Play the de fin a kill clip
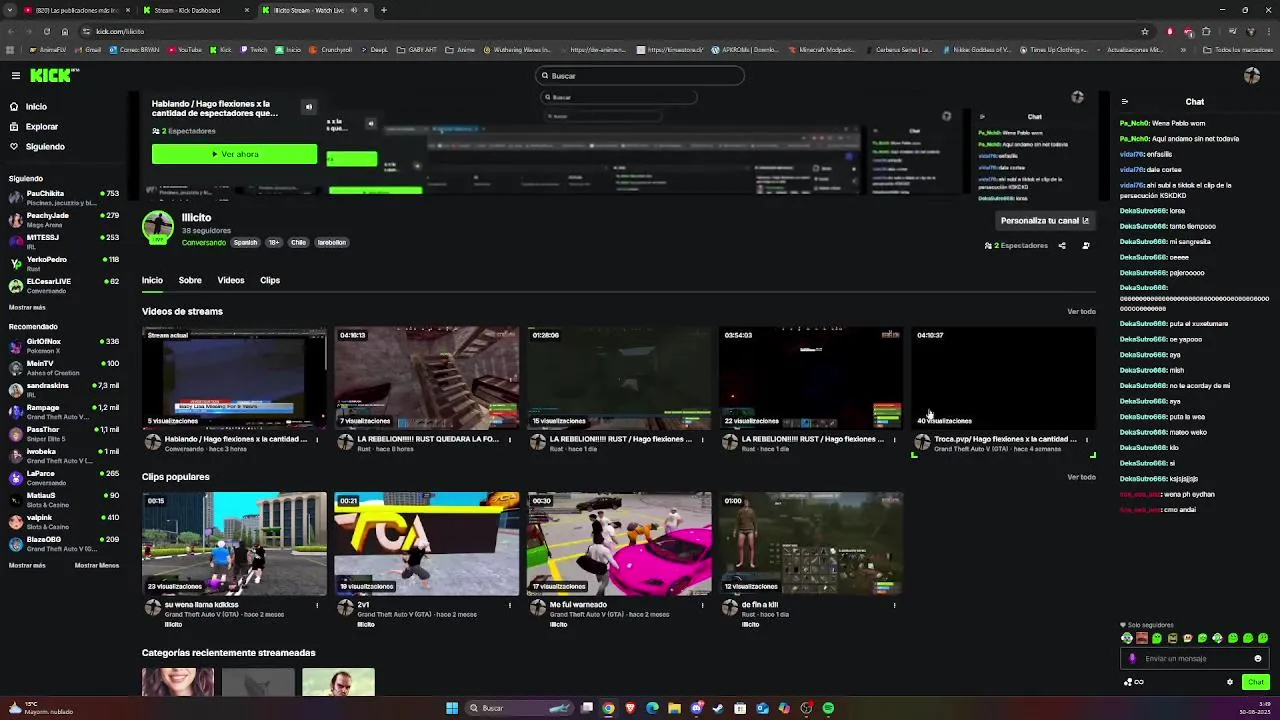The width and height of the screenshot is (1280, 720). coord(811,544)
